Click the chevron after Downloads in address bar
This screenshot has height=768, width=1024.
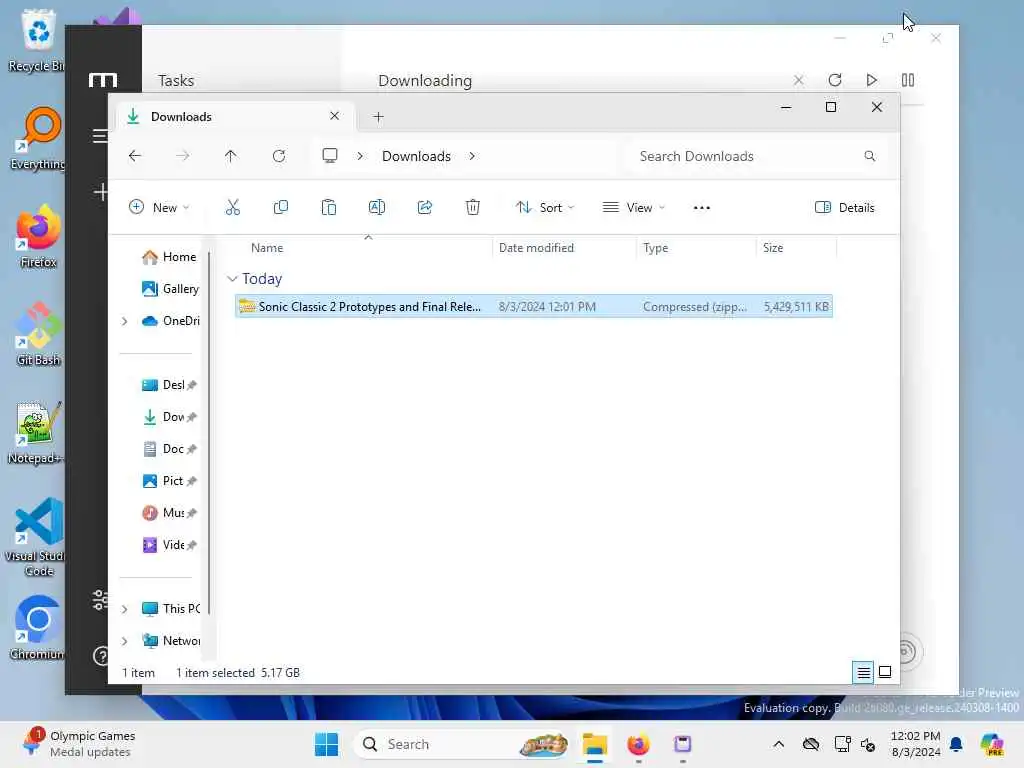tap(472, 156)
